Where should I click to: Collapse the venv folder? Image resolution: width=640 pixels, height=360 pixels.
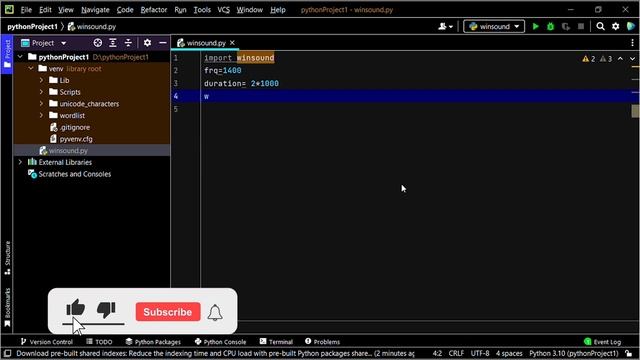pos(31,69)
